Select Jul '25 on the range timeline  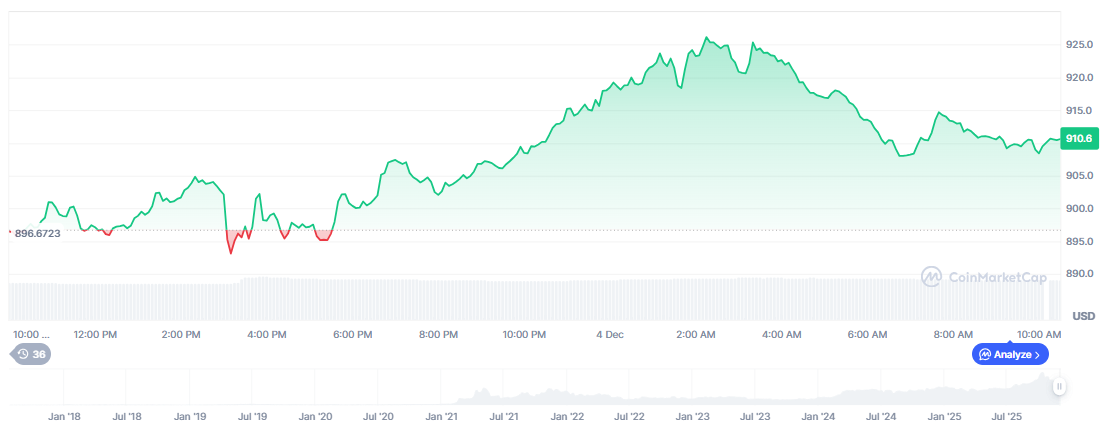[x=1007, y=417]
